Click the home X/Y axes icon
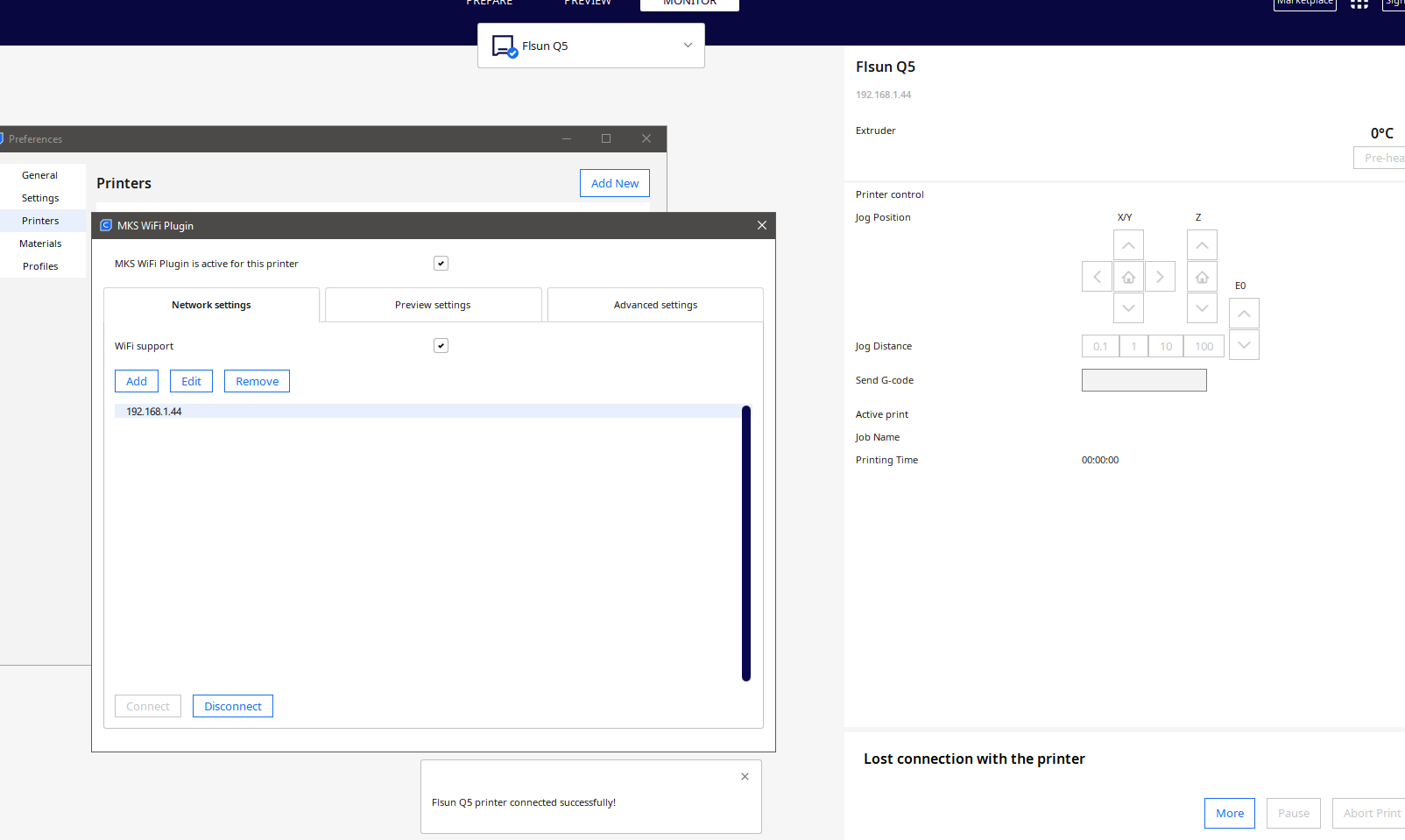1405x840 pixels. (x=1128, y=276)
